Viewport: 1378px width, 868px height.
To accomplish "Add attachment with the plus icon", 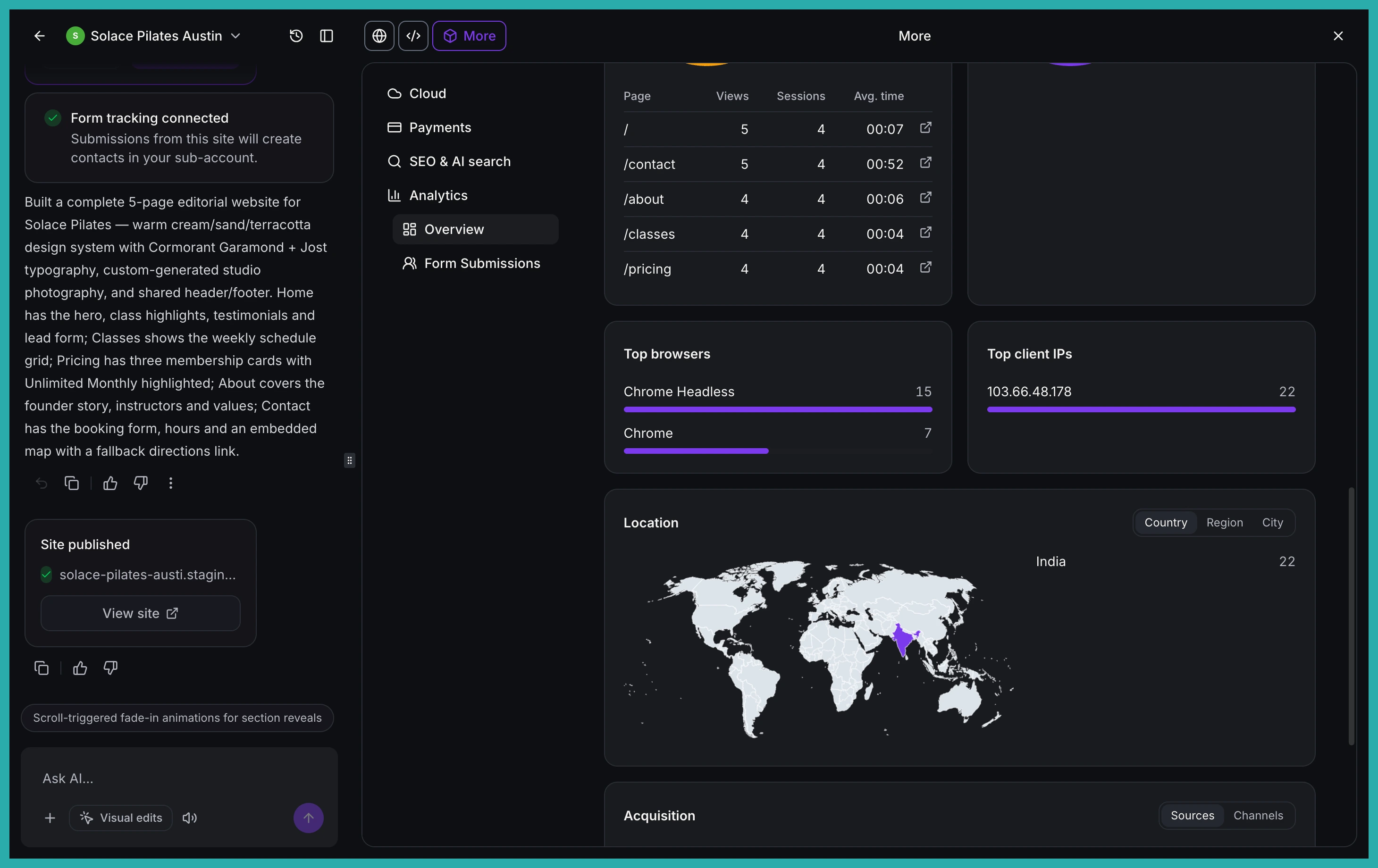I will point(50,818).
